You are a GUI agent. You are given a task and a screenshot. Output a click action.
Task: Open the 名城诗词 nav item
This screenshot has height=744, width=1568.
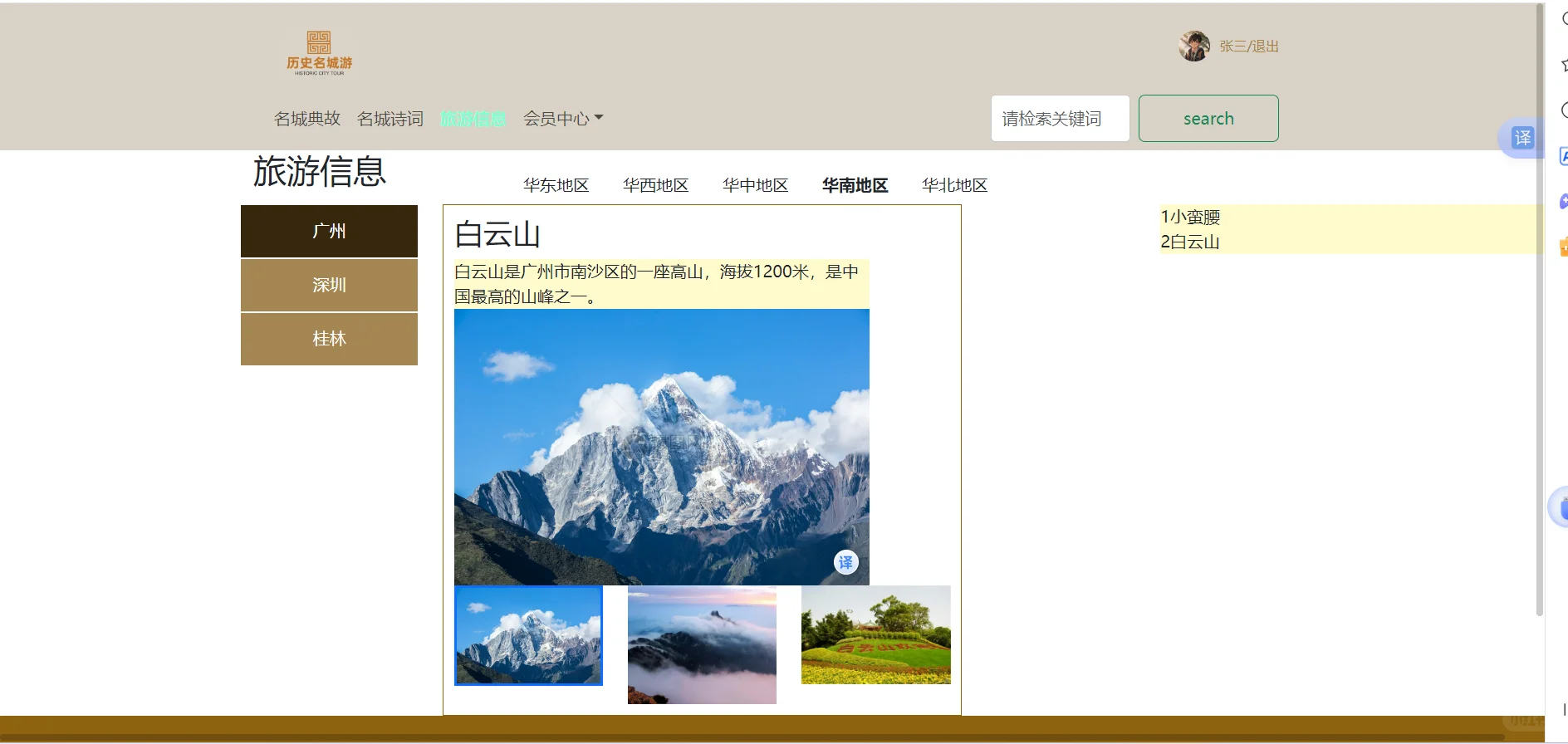point(390,119)
